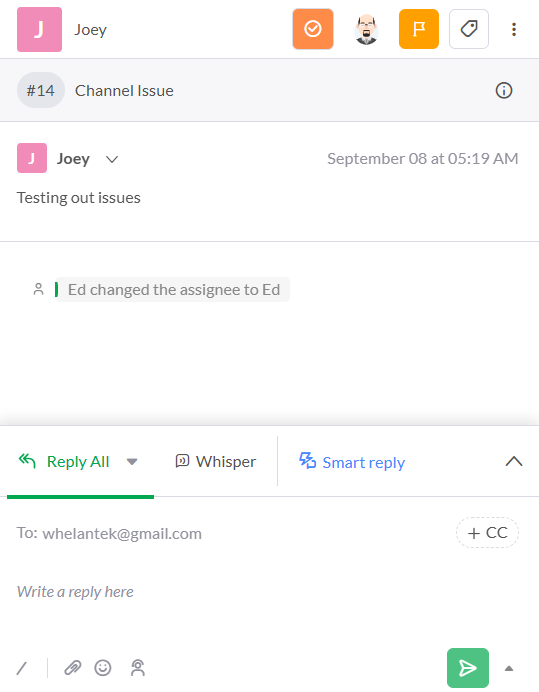Open the Reply All dropdown arrow
The width and height of the screenshot is (539, 692).
coord(132,462)
